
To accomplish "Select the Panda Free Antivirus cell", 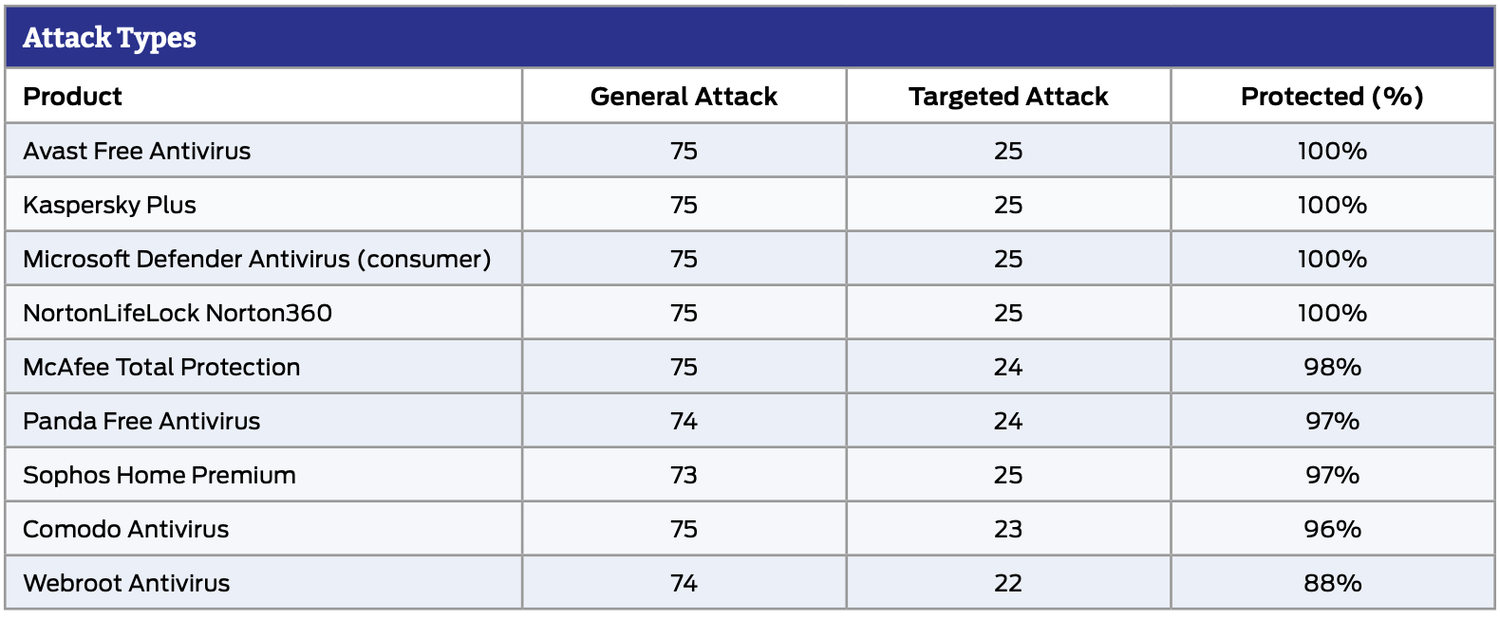I will point(142,421).
